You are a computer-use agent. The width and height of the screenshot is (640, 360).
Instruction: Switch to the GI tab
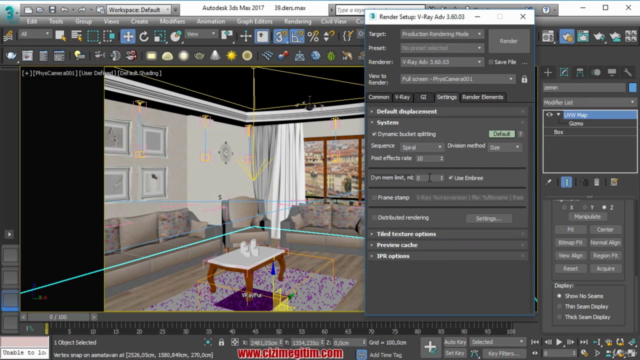tap(423, 97)
